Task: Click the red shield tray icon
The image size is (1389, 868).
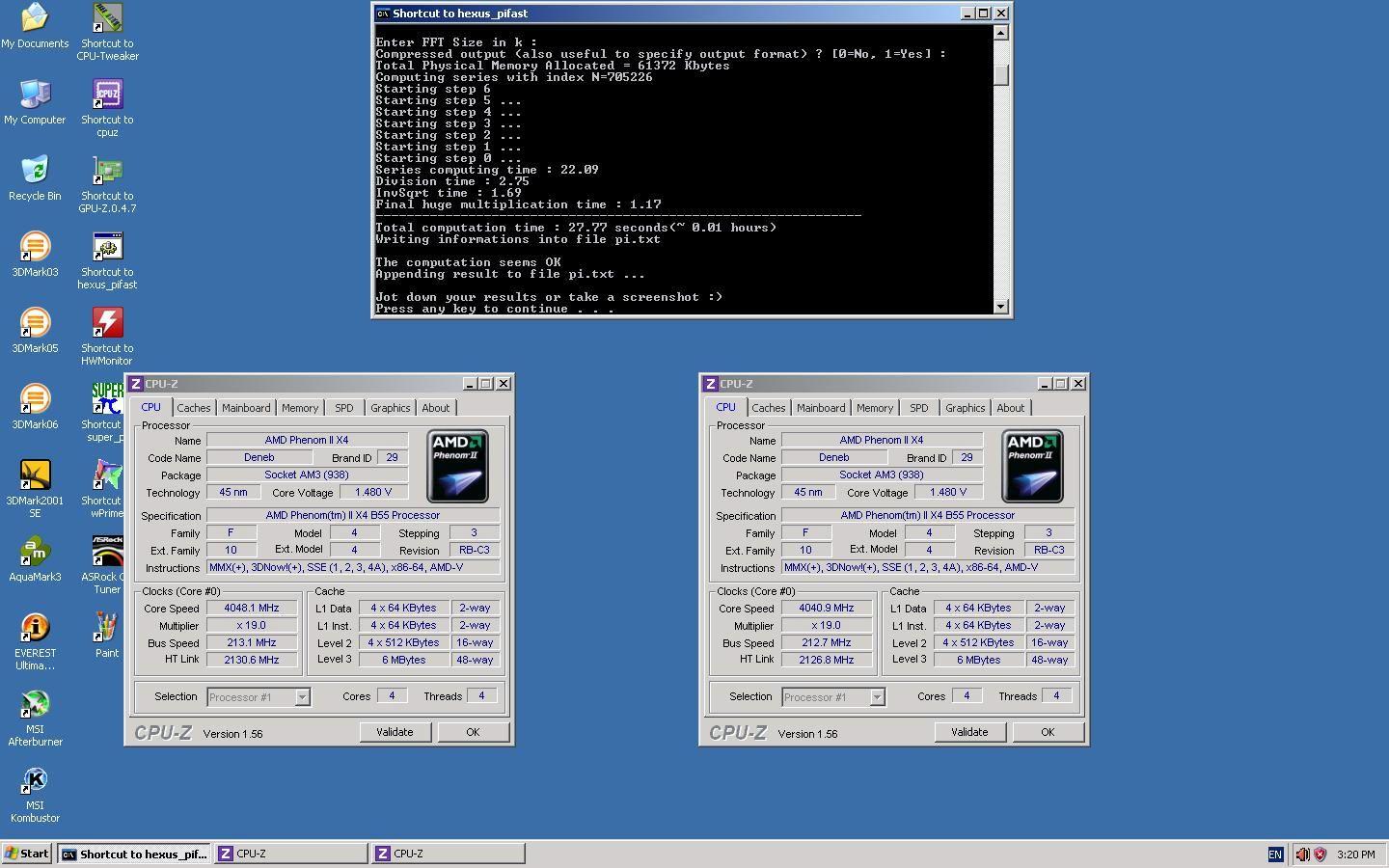Action: tap(1320, 854)
